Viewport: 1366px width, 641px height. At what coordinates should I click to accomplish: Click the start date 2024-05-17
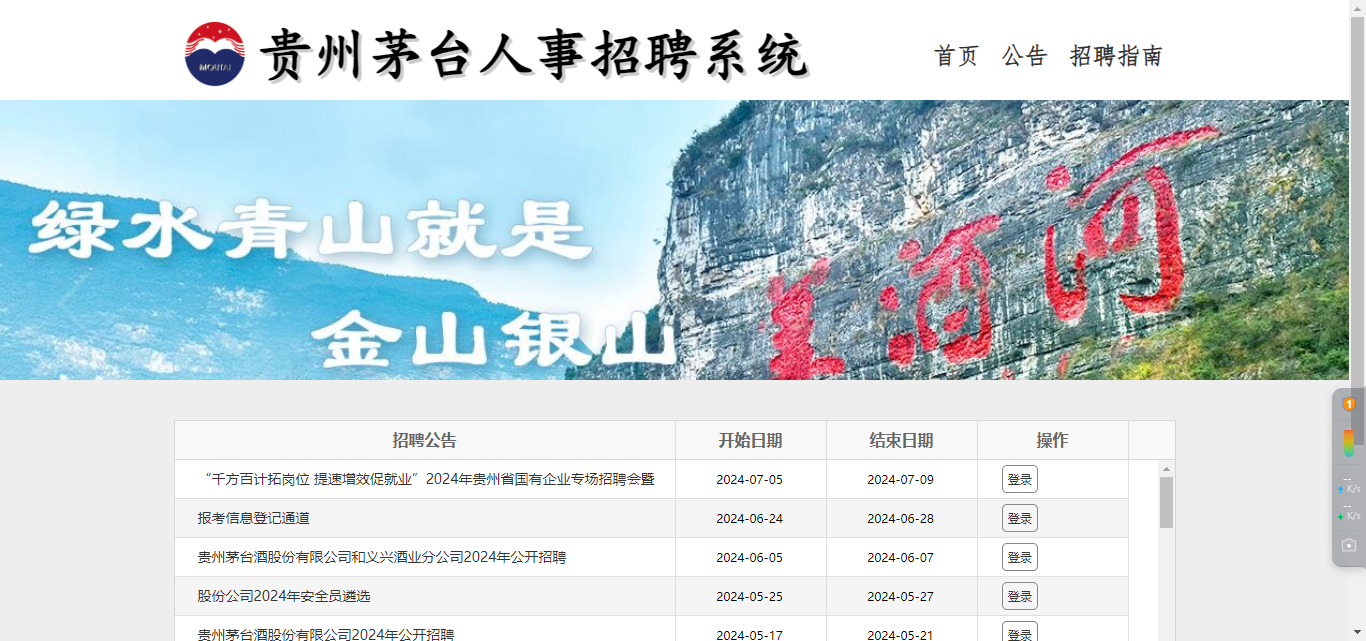click(750, 634)
